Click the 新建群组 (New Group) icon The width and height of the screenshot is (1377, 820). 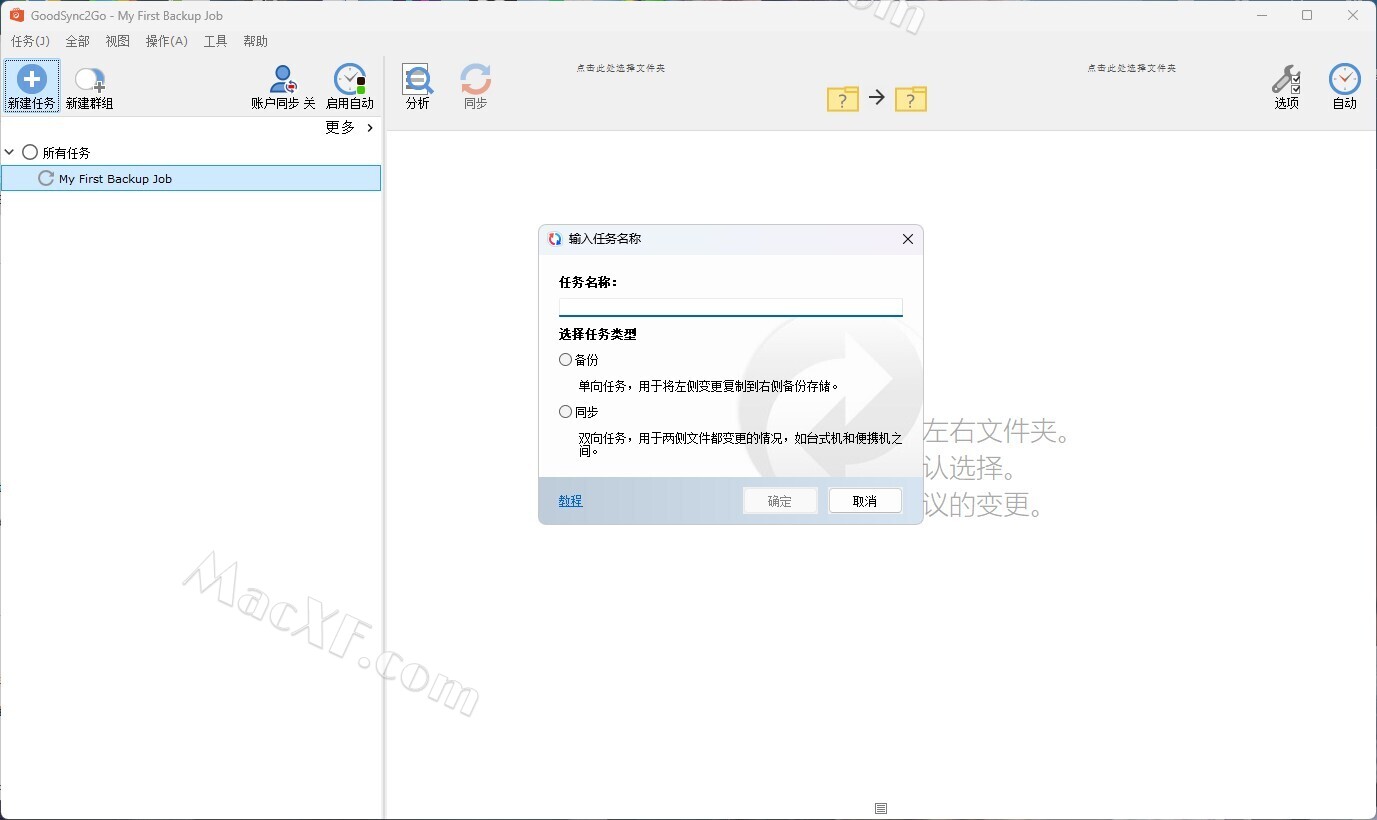pos(90,80)
